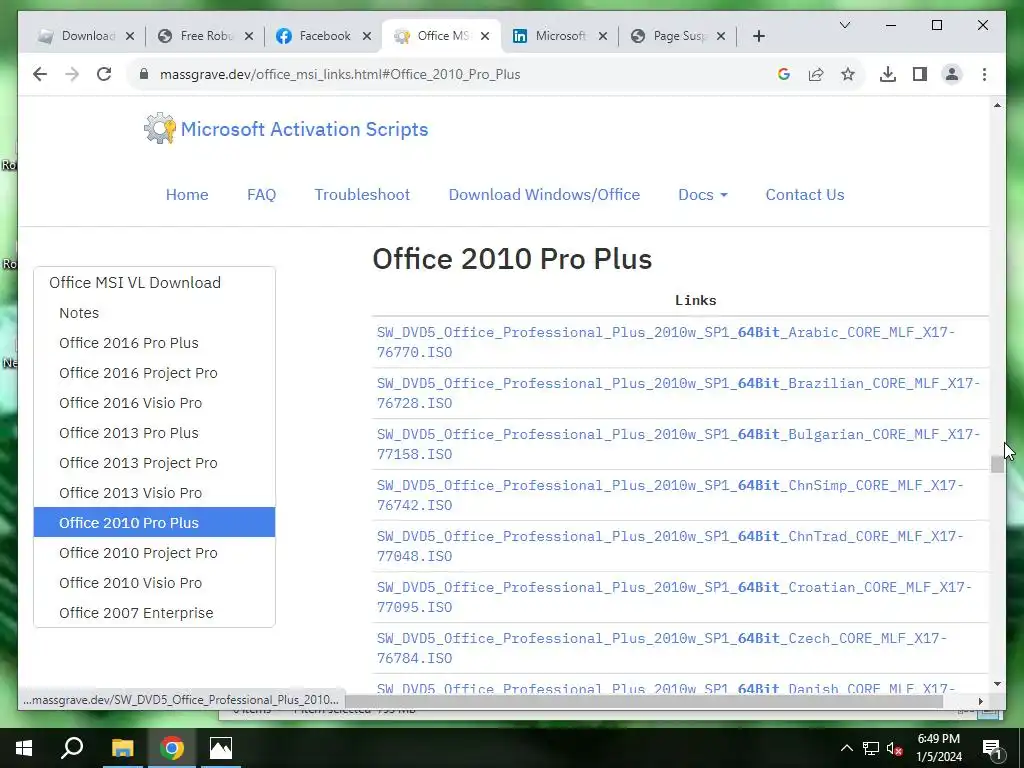Download the 64Bit Arabic ISO link
Image resolution: width=1024 pixels, height=768 pixels.
[666, 342]
